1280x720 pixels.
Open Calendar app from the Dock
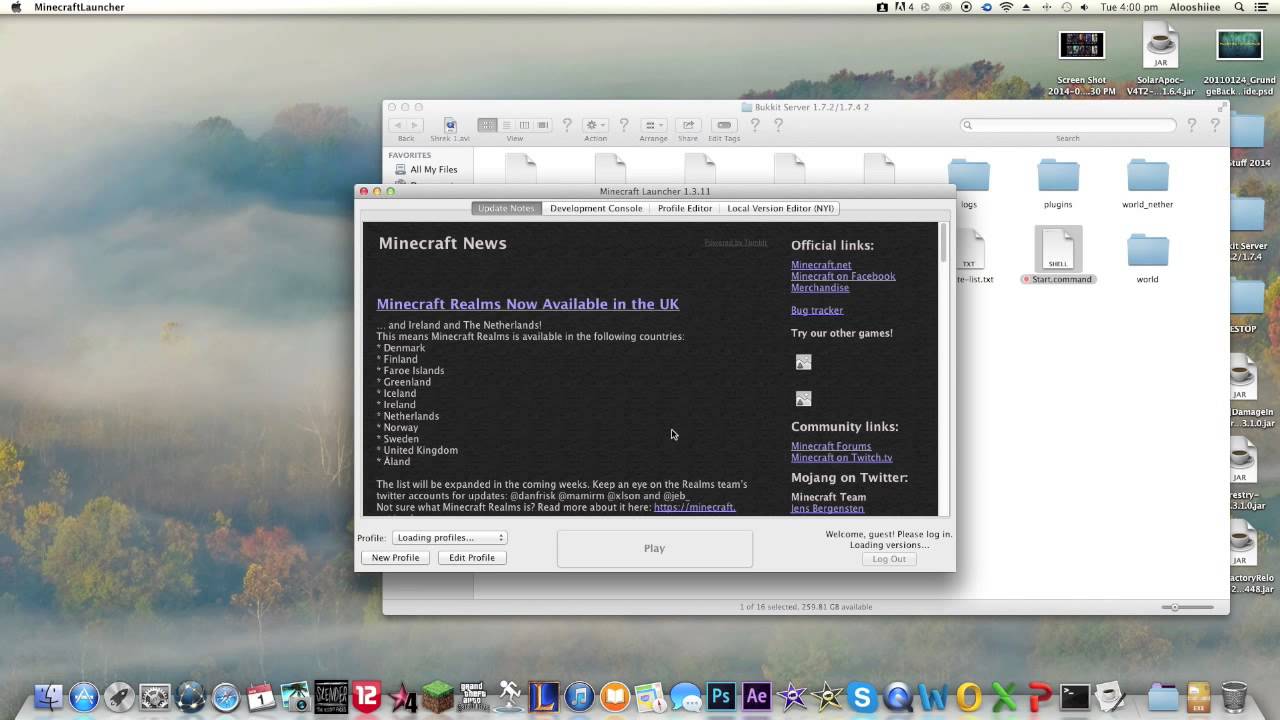pos(261,697)
